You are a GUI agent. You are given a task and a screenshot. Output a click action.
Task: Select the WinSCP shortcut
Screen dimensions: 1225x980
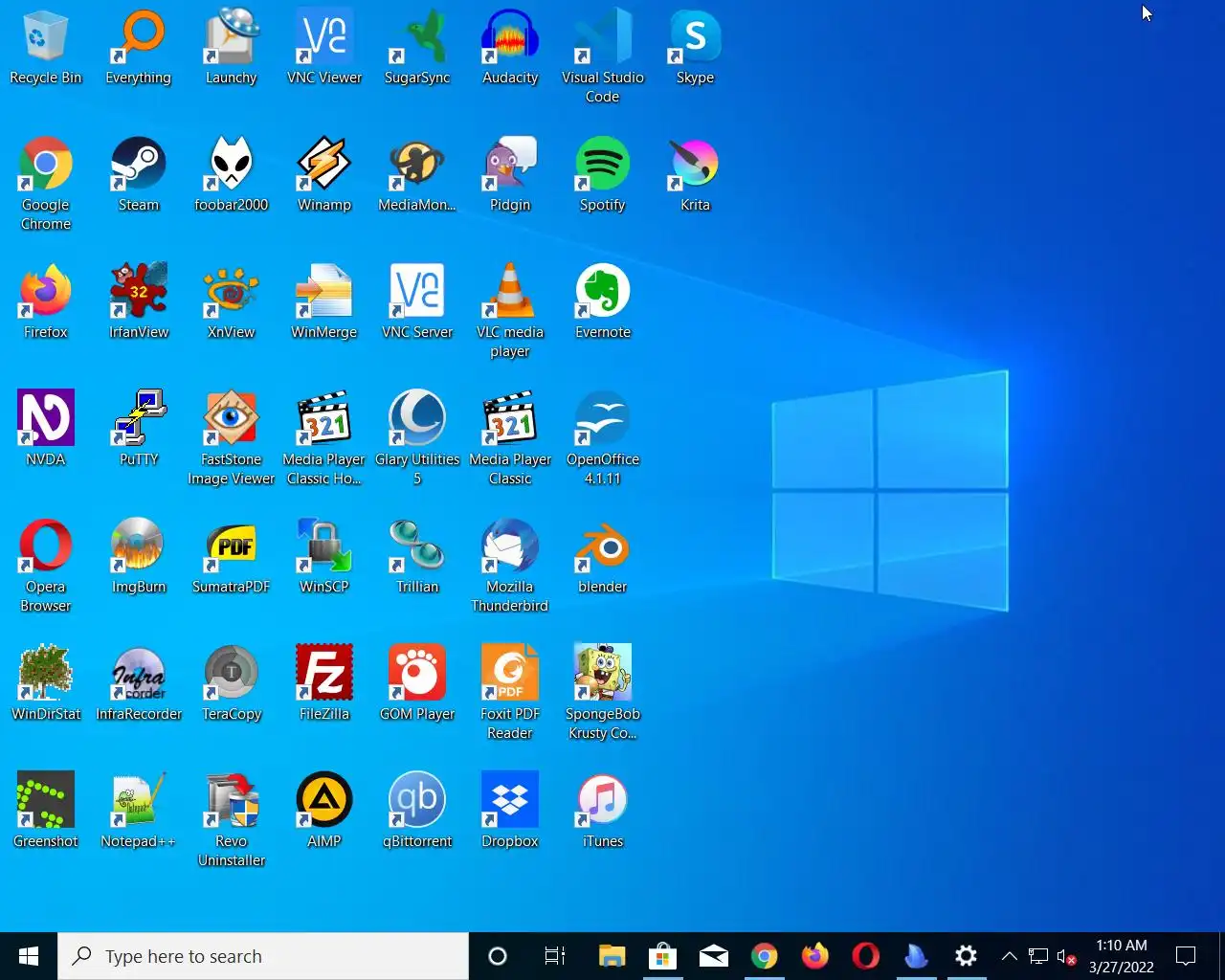coord(323,557)
